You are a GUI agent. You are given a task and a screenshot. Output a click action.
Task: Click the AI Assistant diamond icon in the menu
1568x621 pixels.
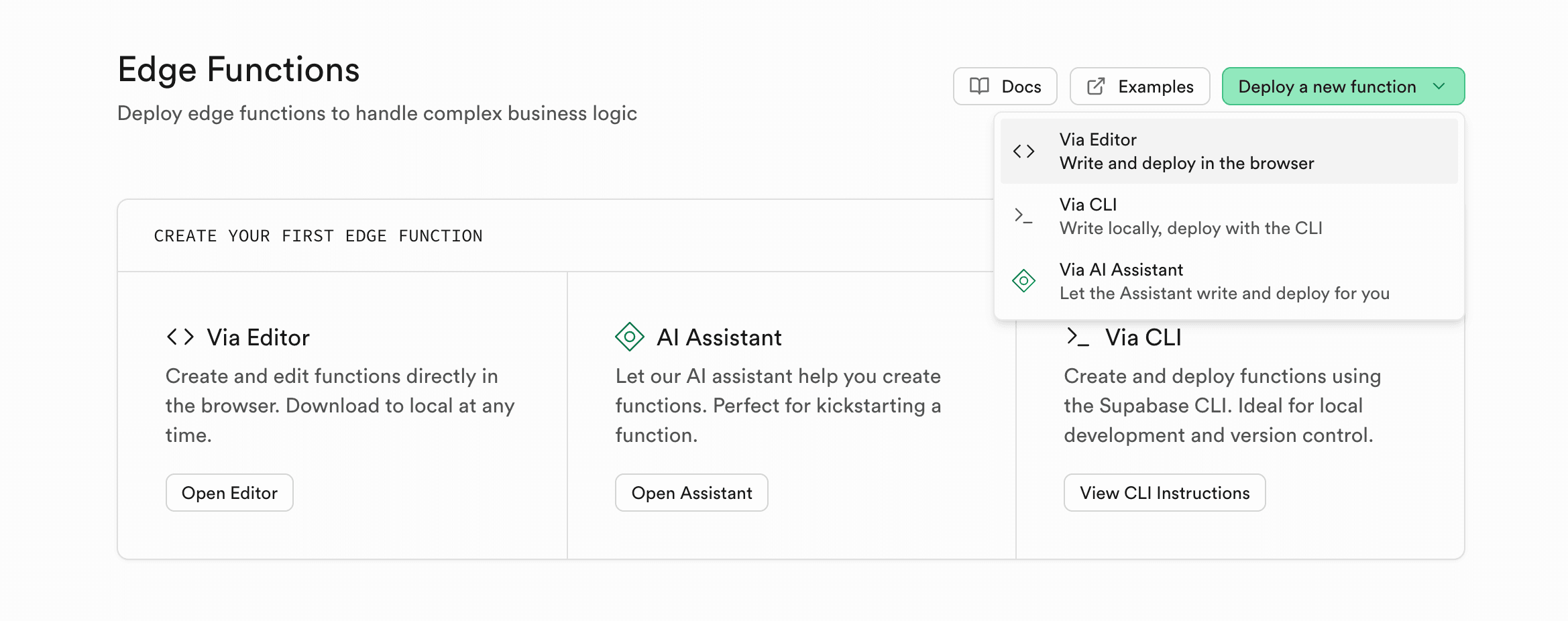coord(1024,280)
